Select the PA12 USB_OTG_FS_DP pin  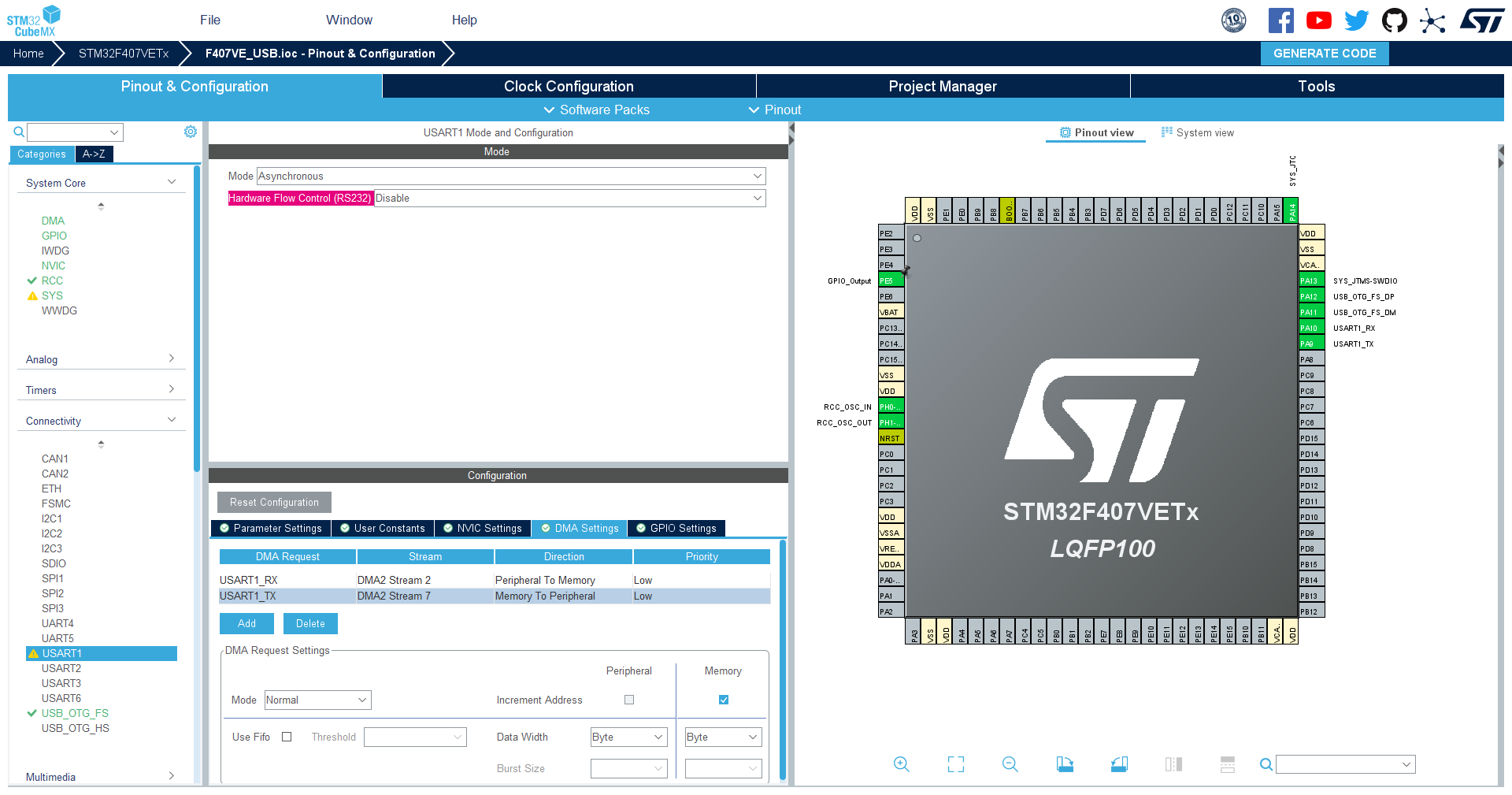coord(1311,296)
